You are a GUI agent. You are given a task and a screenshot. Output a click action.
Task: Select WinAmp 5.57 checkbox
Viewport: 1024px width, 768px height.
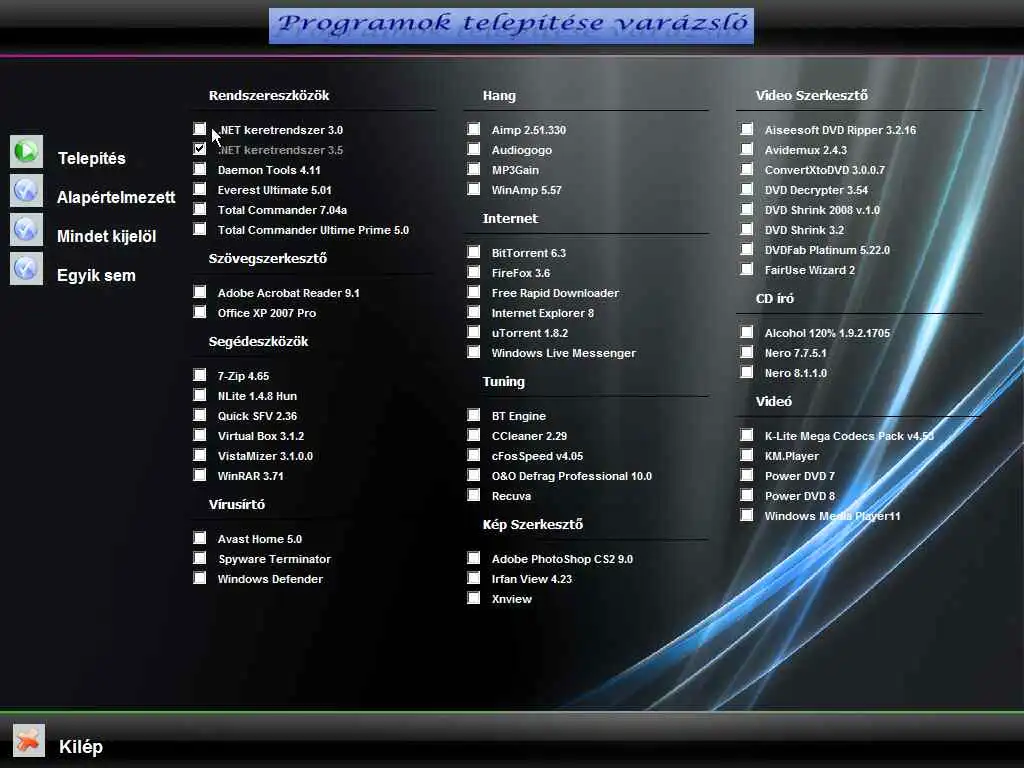474,189
